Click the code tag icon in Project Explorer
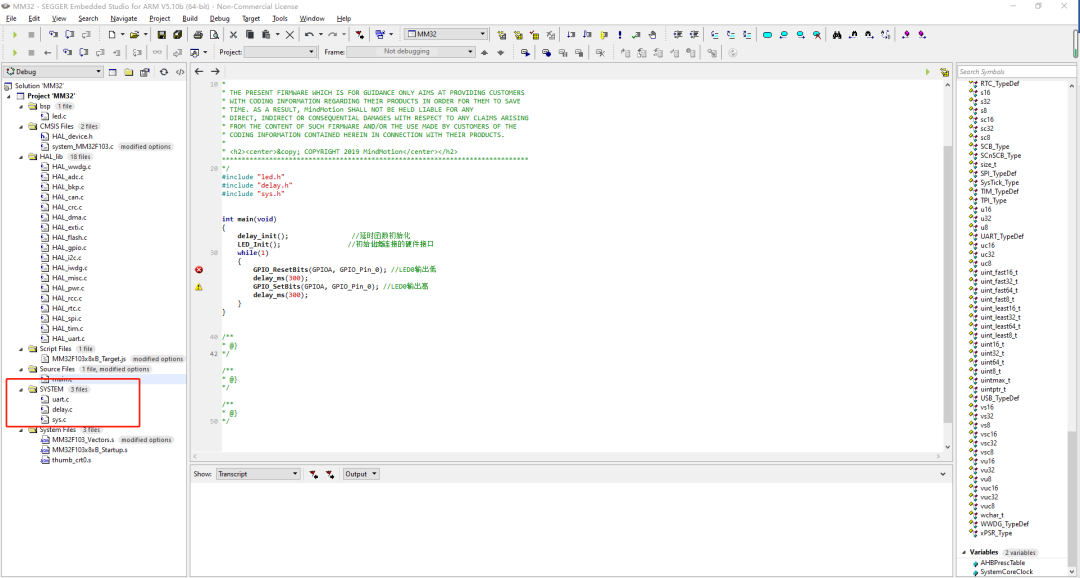Image resolution: width=1080 pixels, height=578 pixels. [180, 72]
